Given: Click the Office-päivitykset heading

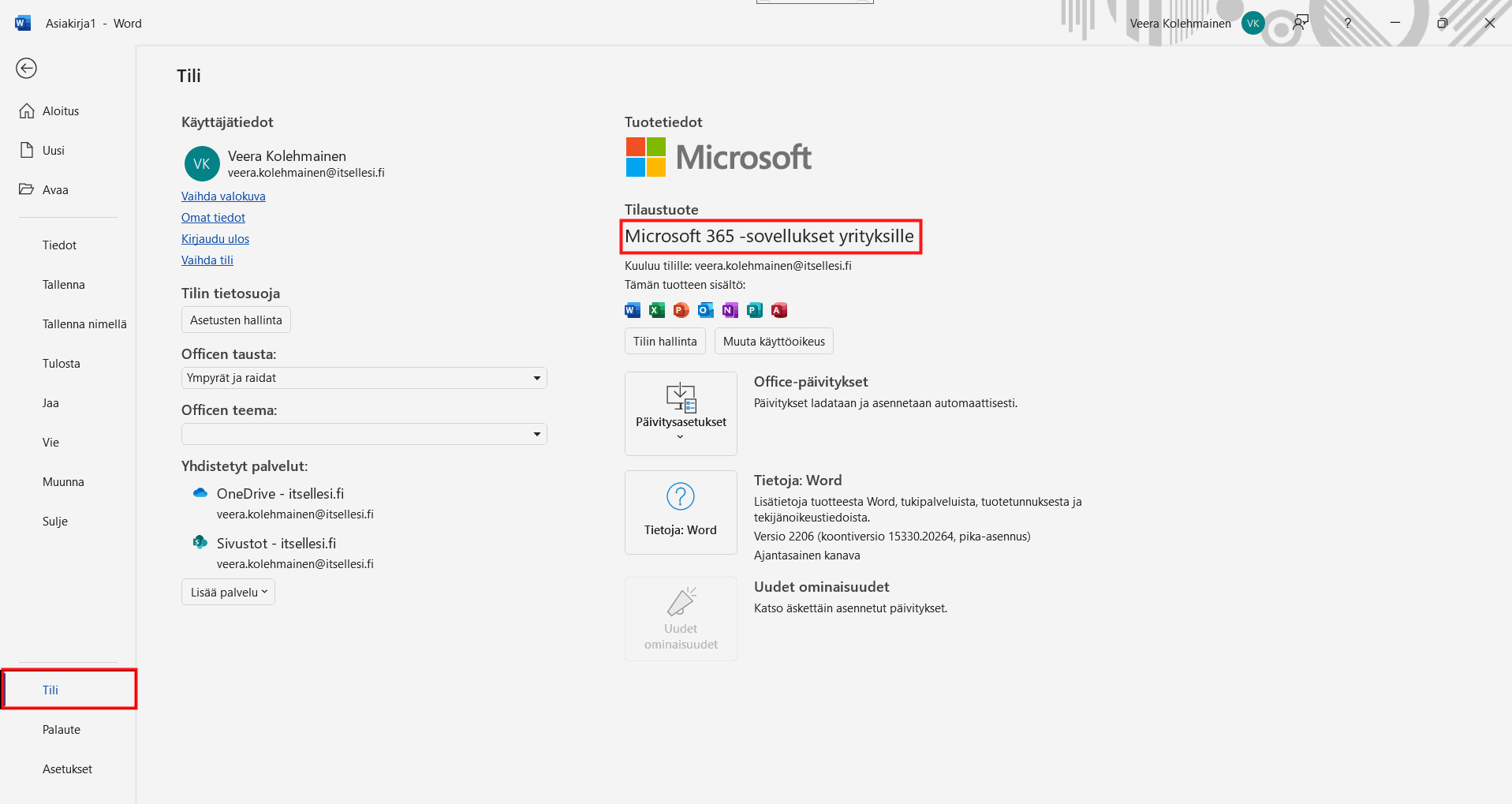Looking at the screenshot, I should click(x=811, y=382).
